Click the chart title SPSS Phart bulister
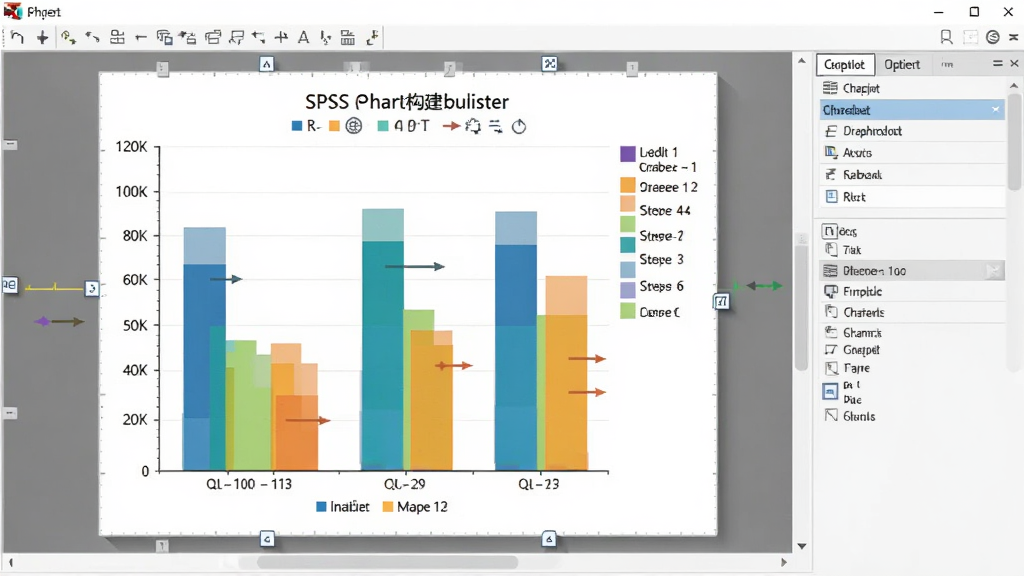Image resolution: width=1024 pixels, height=576 pixels. [407, 102]
